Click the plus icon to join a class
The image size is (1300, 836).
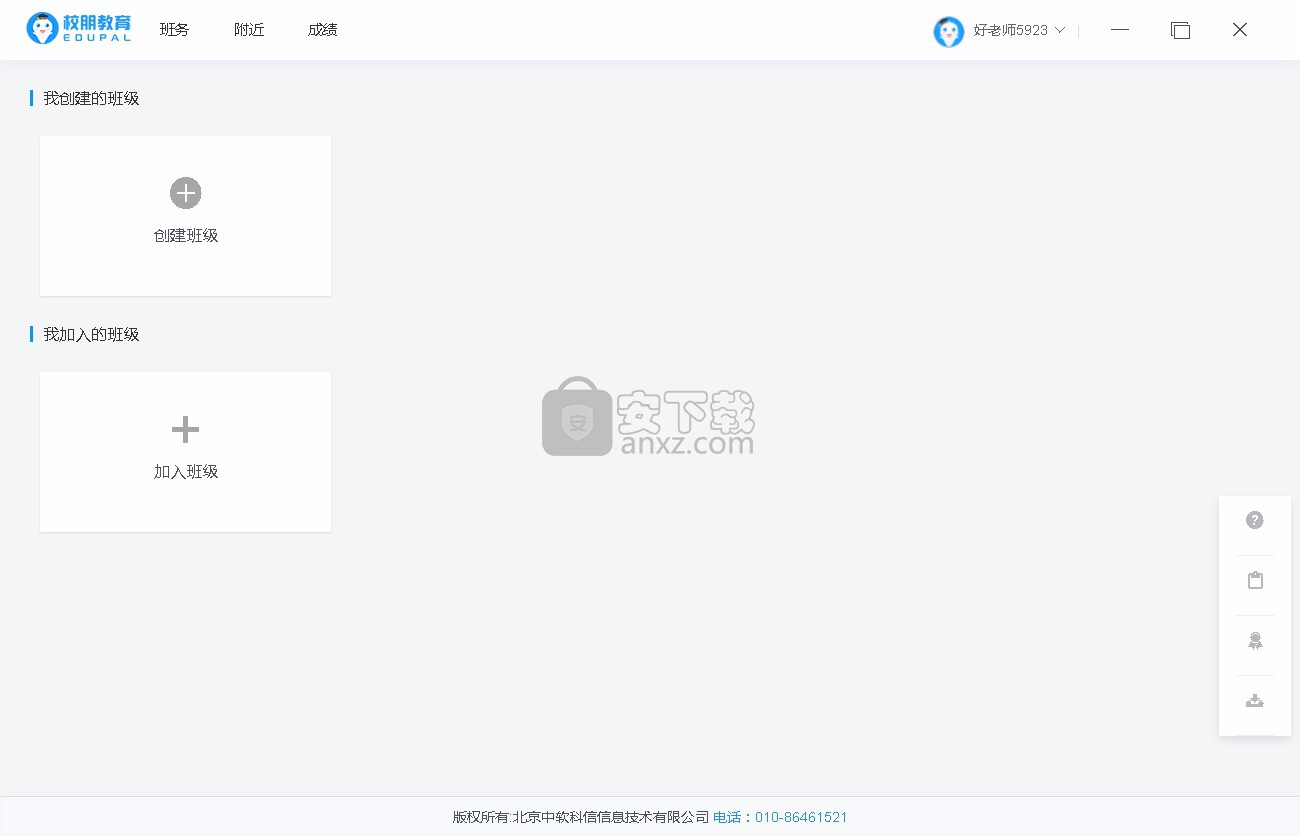click(x=185, y=430)
